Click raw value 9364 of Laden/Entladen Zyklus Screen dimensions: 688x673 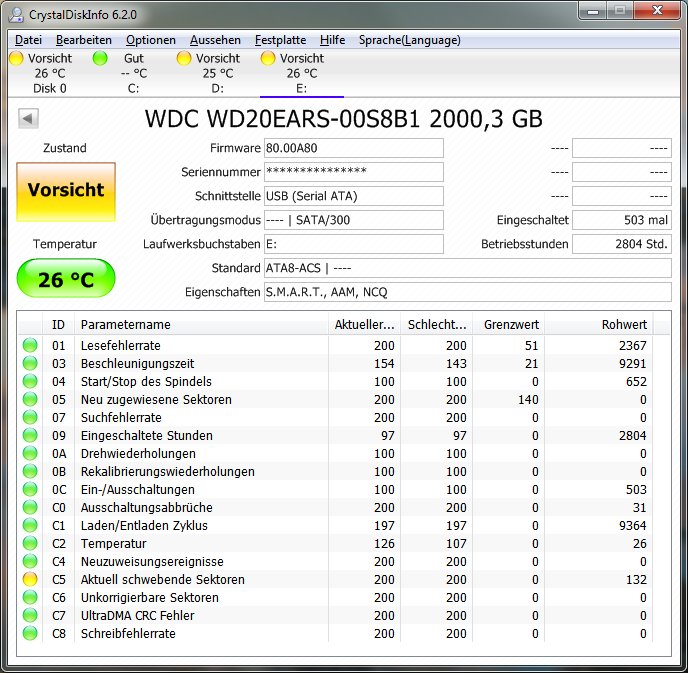pos(632,526)
